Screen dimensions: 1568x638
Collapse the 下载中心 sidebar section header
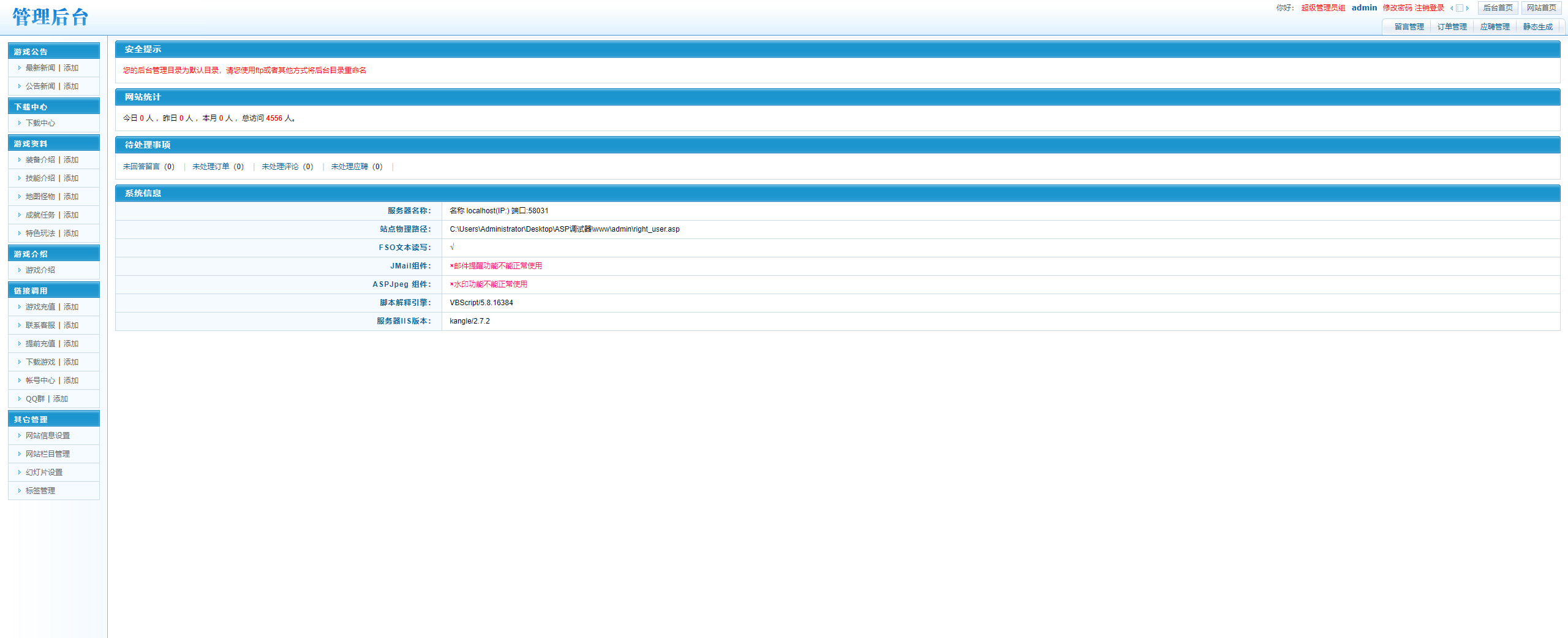coord(54,107)
